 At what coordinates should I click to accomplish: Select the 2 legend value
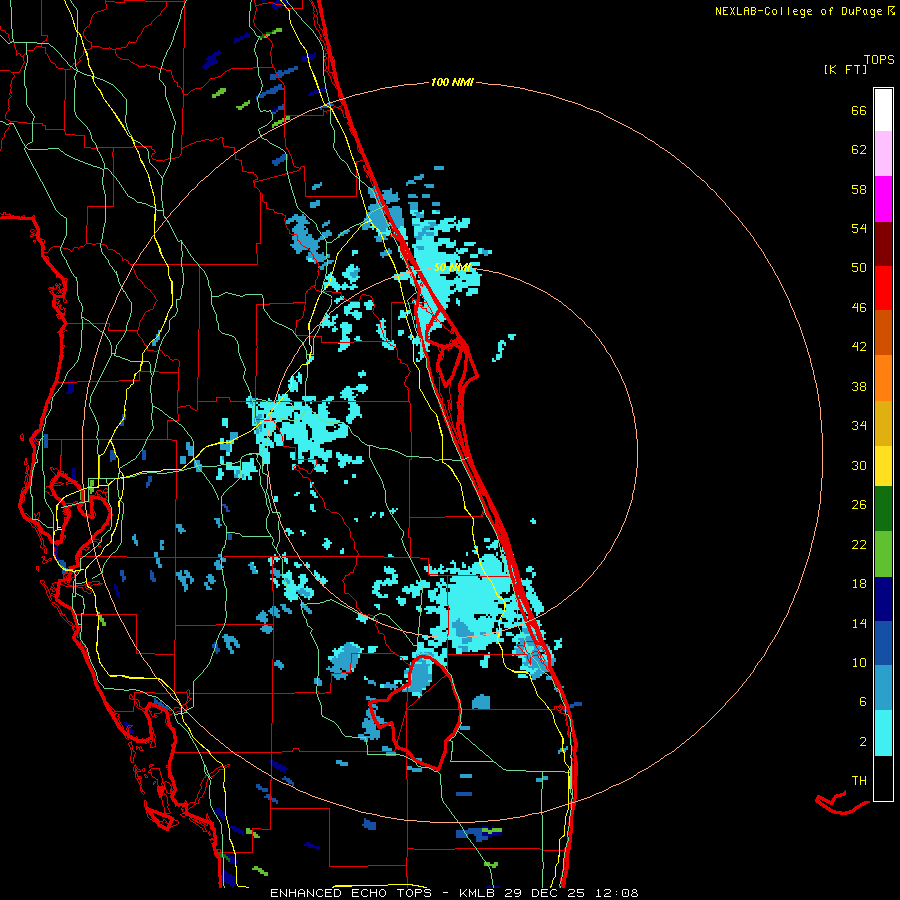tap(863, 742)
